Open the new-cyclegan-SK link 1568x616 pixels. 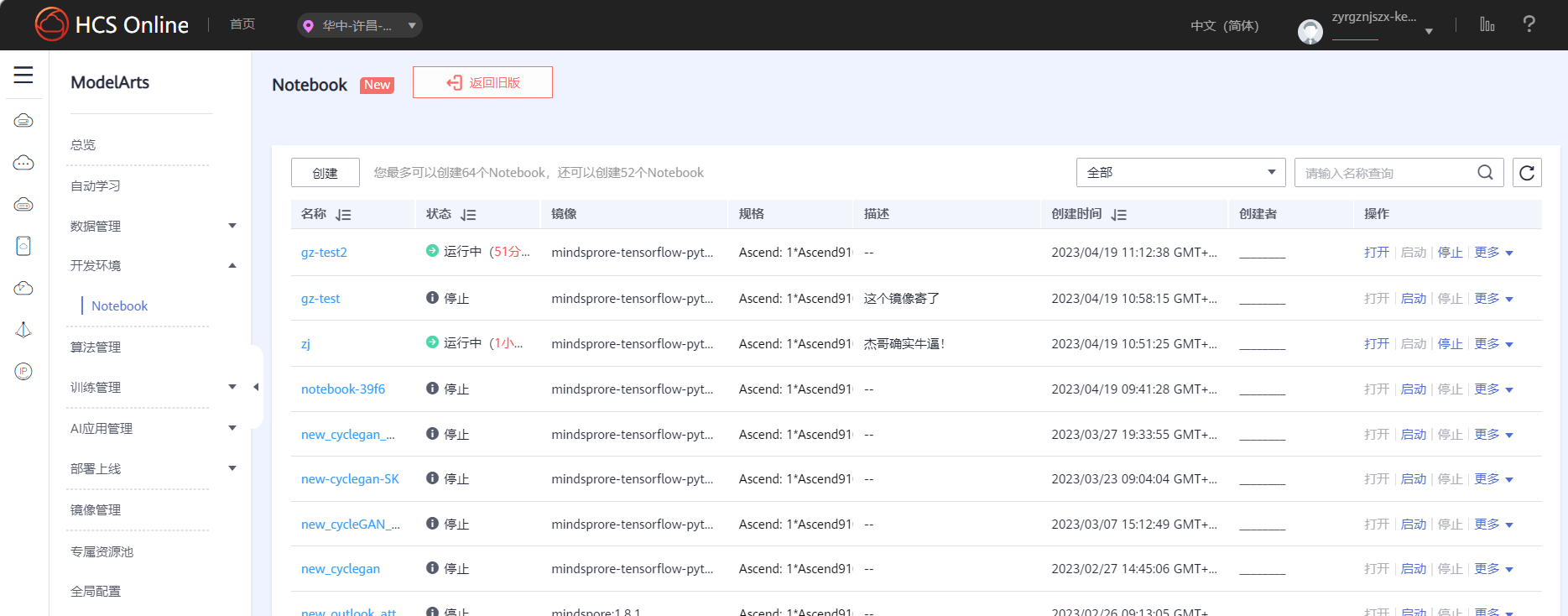pos(350,479)
